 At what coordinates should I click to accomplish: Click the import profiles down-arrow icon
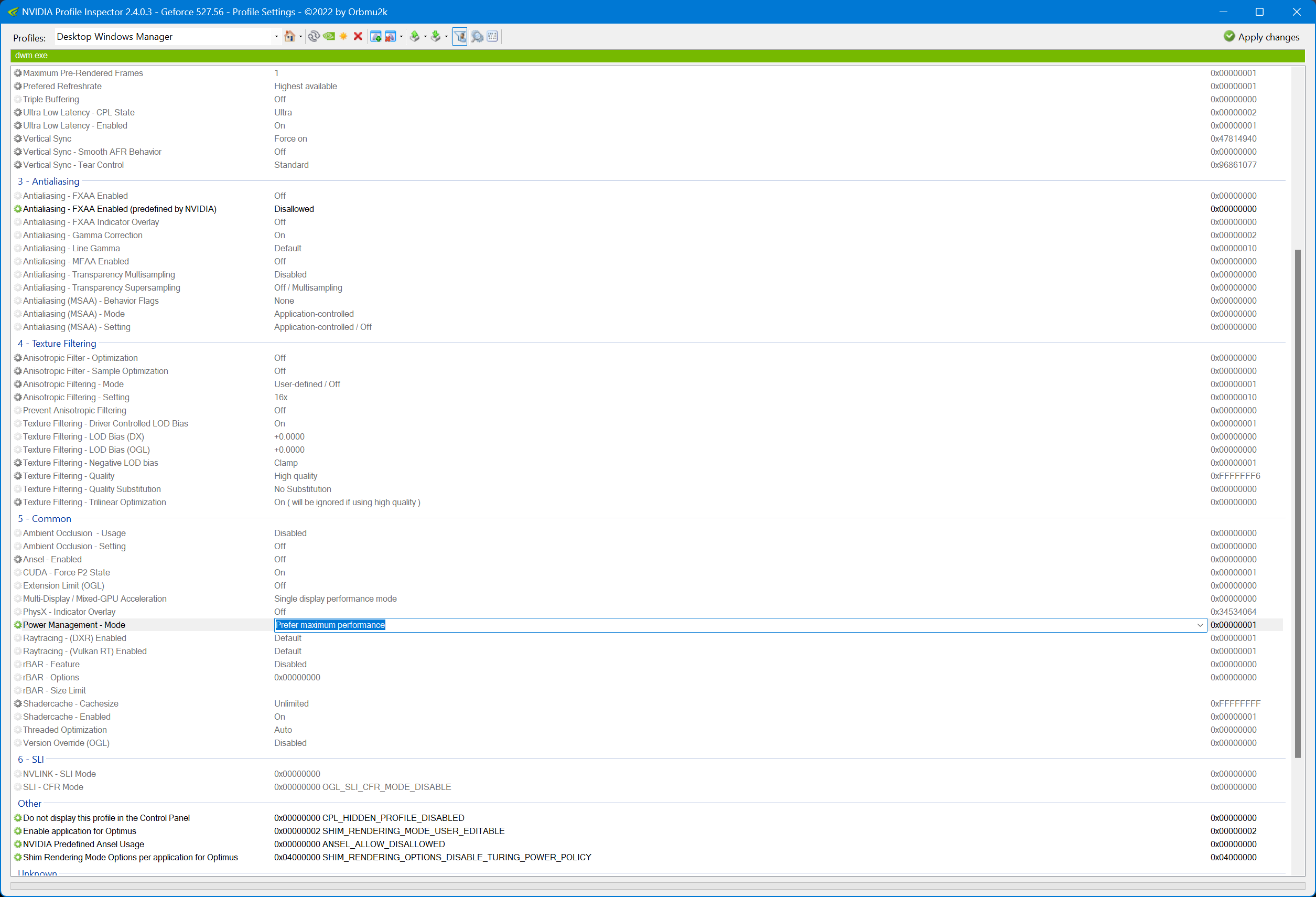click(x=436, y=37)
